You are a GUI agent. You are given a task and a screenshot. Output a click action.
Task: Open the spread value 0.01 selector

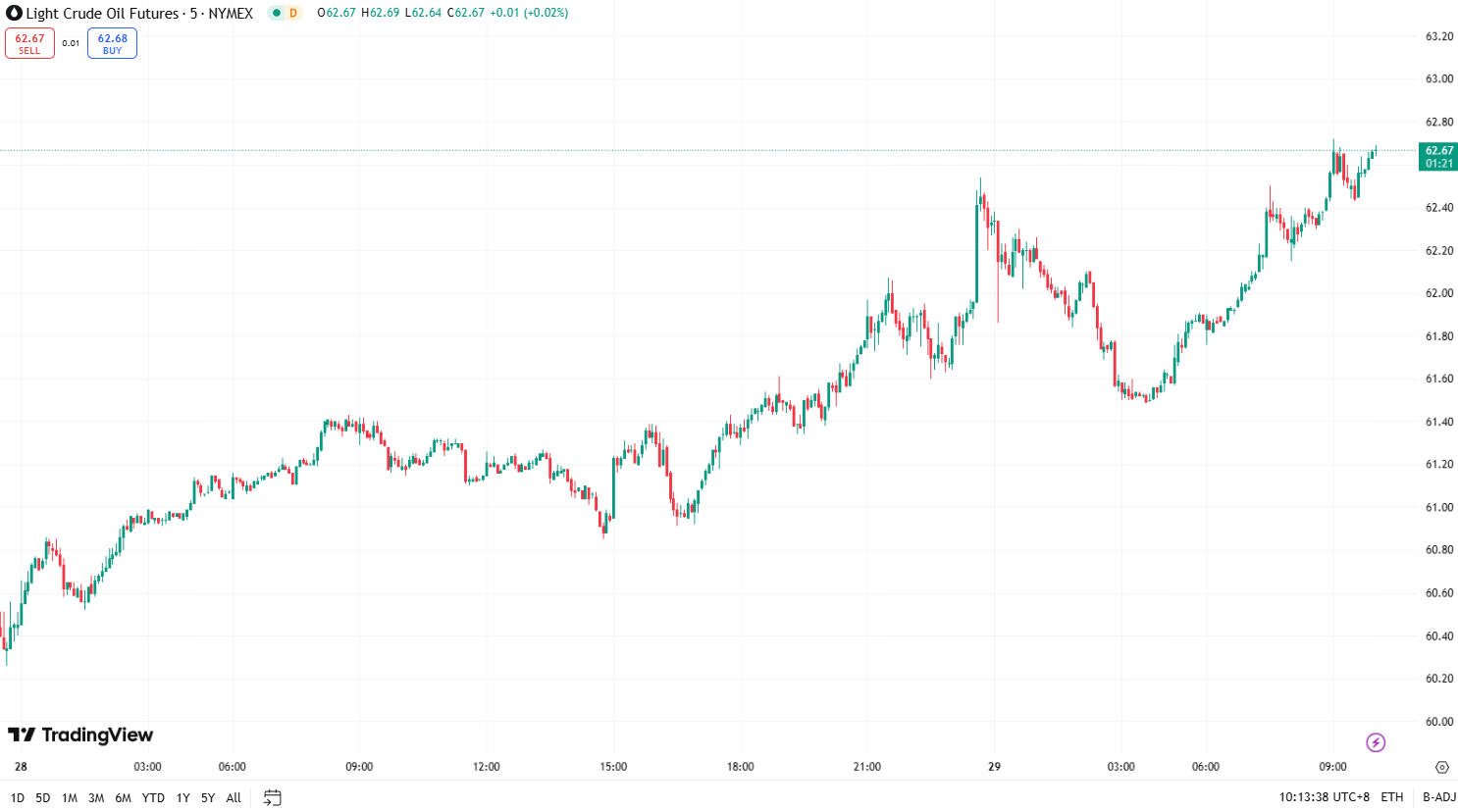70,43
